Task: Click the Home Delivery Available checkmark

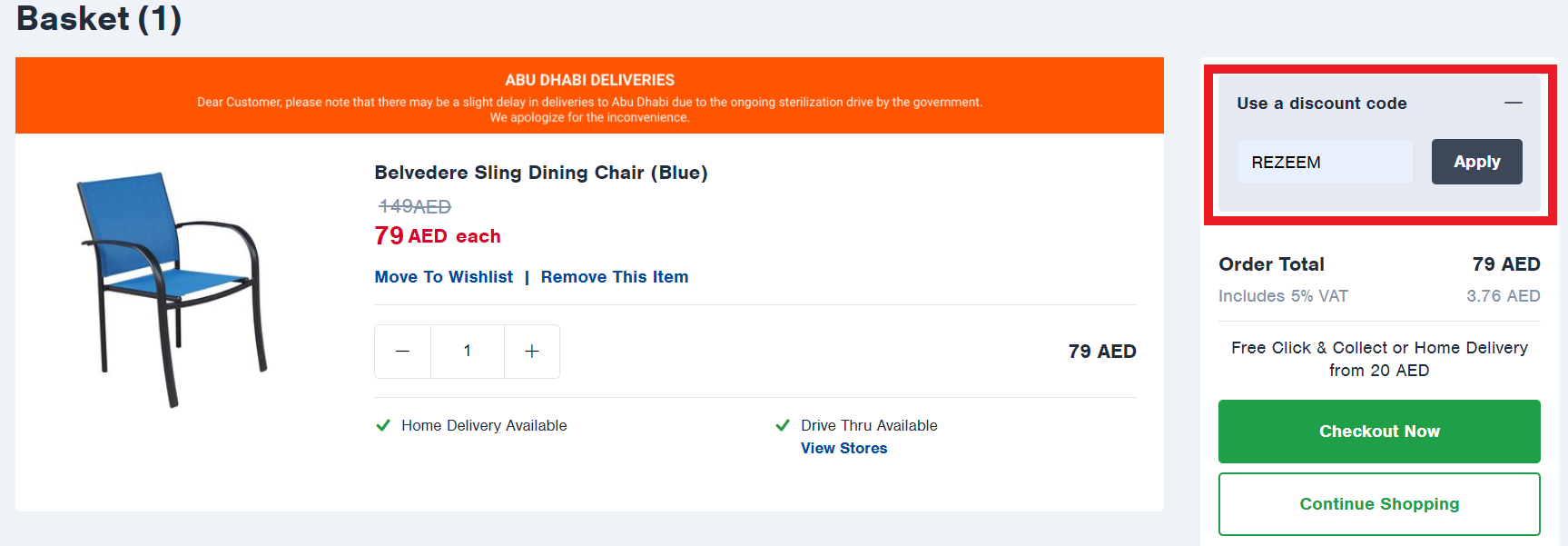Action: (383, 425)
